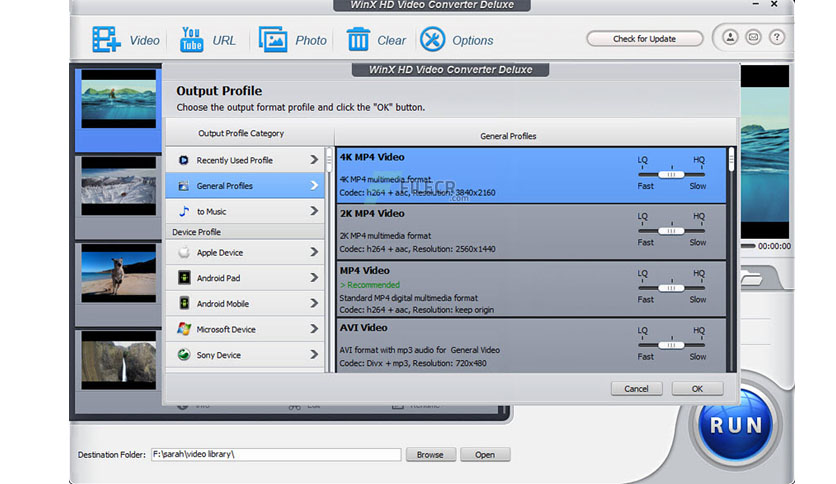Click the Sony Device icon
Image resolution: width=836 pixels, height=484 pixels.
184,354
